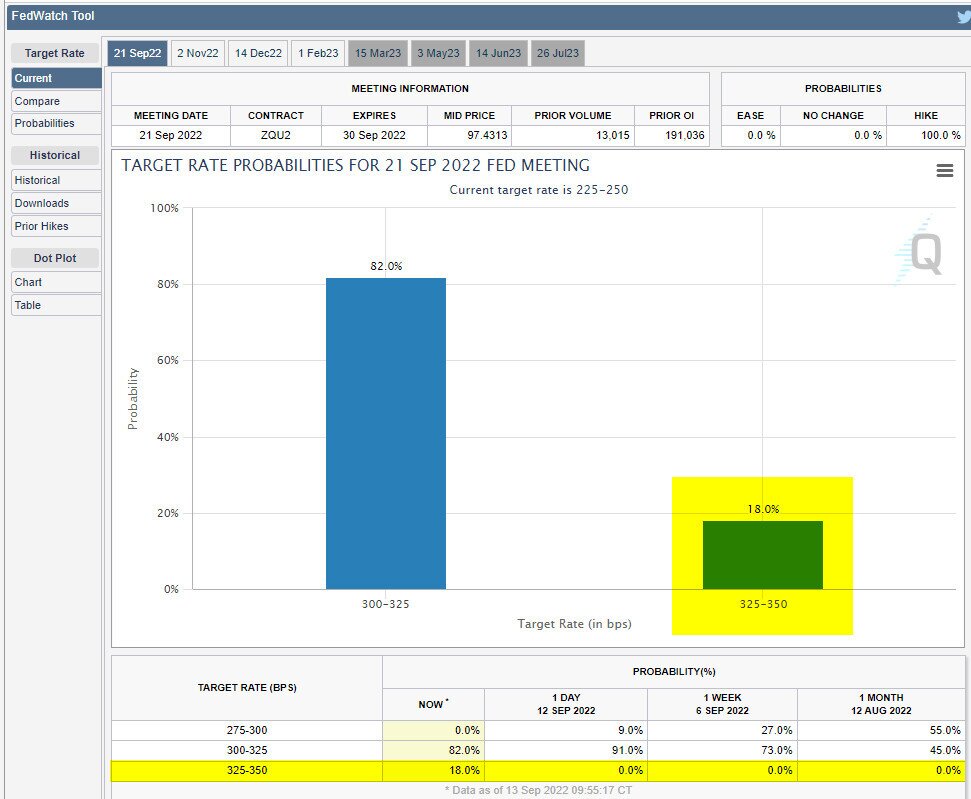Viewport: 971px width, 799px height.
Task: Click the ZQU2 contract cell
Action: click(x=276, y=135)
